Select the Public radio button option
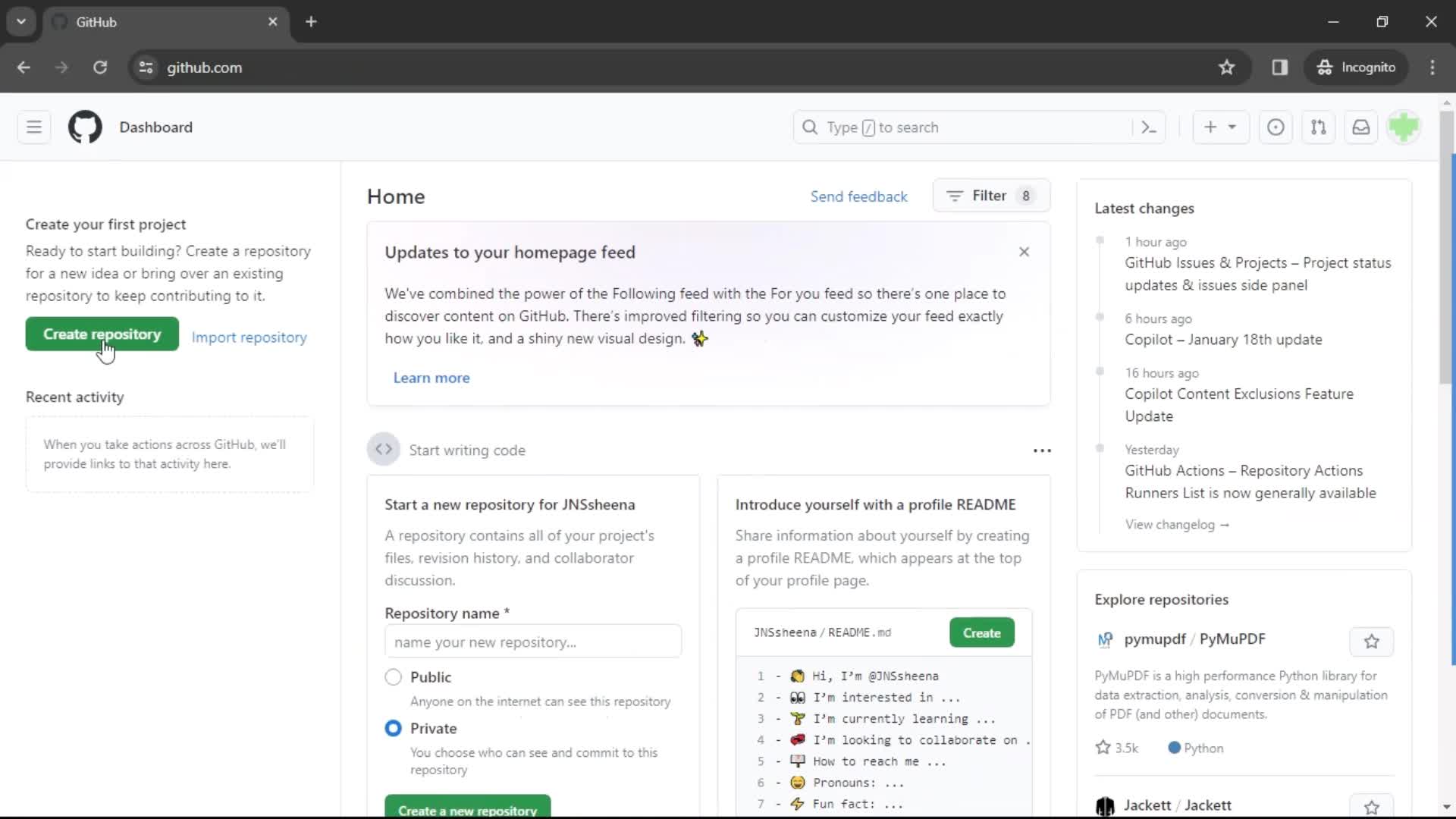This screenshot has width=1456, height=819. coord(393,677)
